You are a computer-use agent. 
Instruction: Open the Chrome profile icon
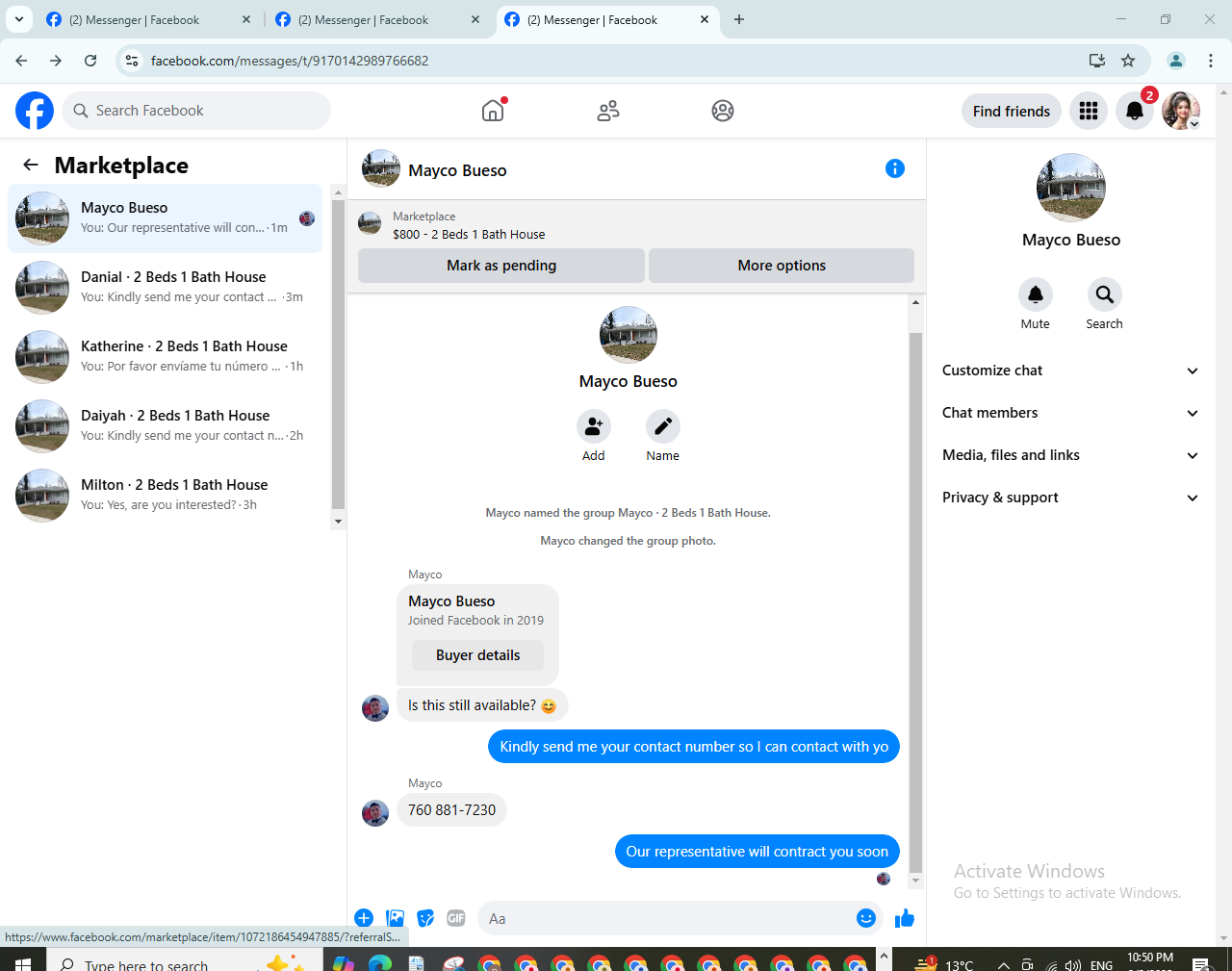[x=1176, y=61]
